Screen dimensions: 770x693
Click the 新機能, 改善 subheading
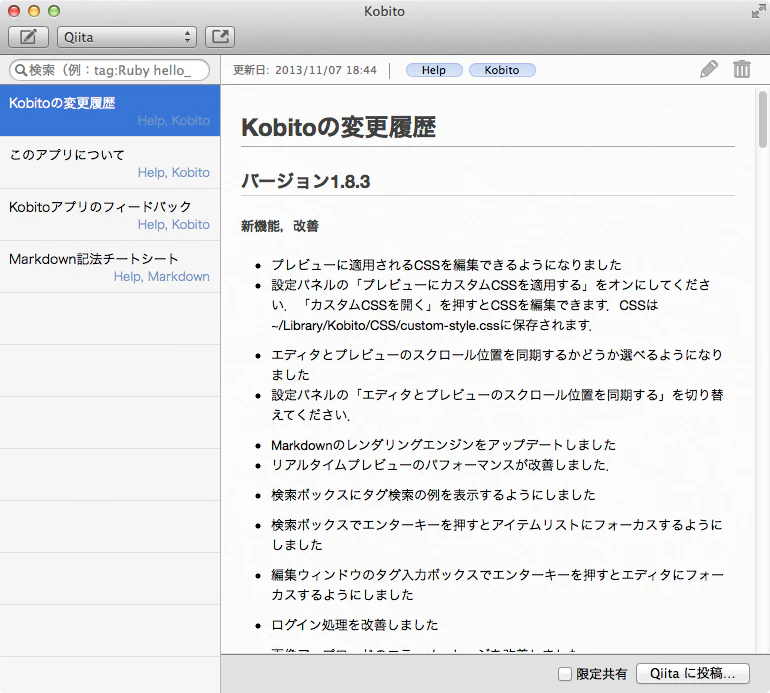coord(280,226)
